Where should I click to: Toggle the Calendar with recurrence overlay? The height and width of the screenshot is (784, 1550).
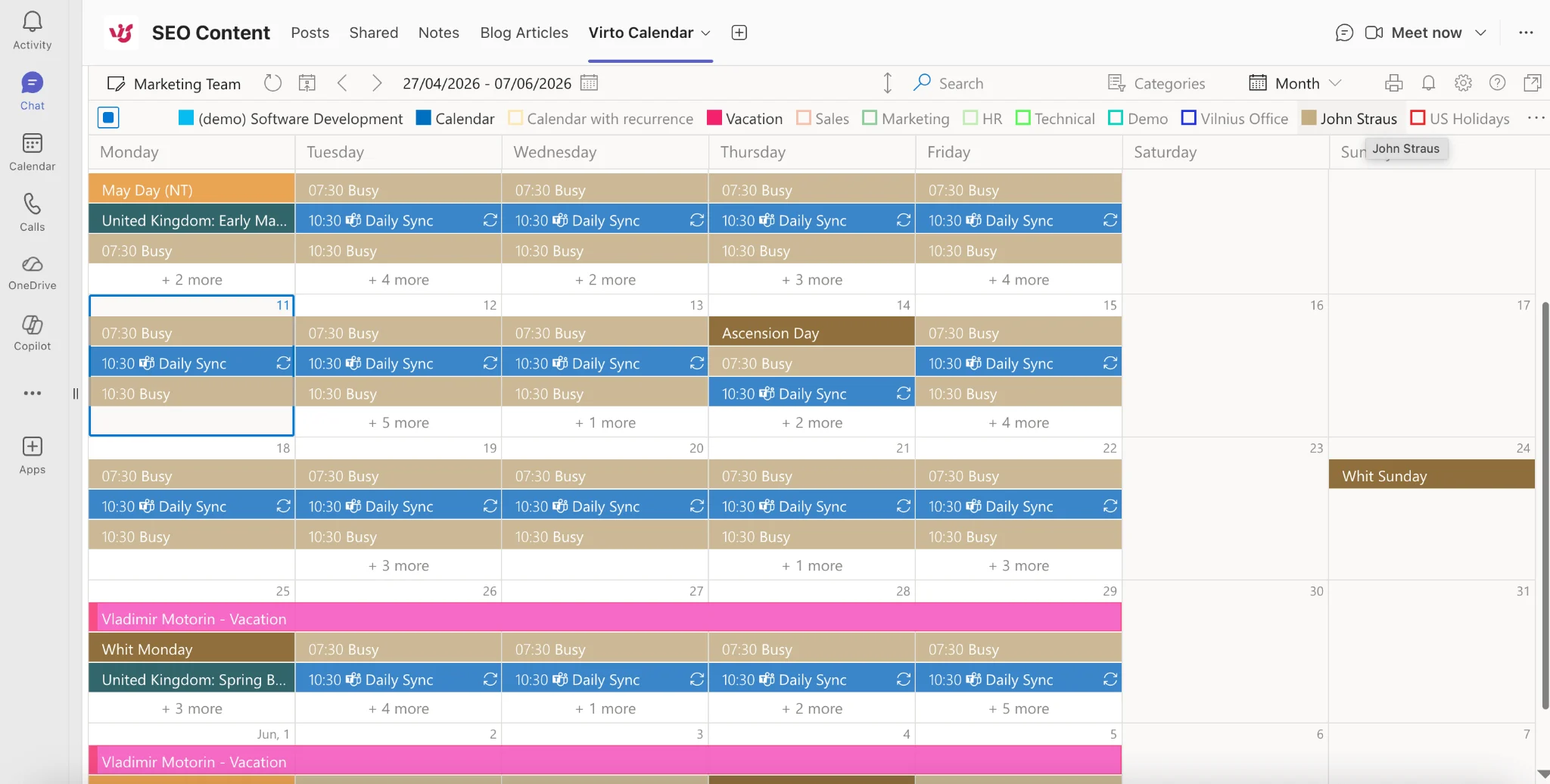(601, 119)
